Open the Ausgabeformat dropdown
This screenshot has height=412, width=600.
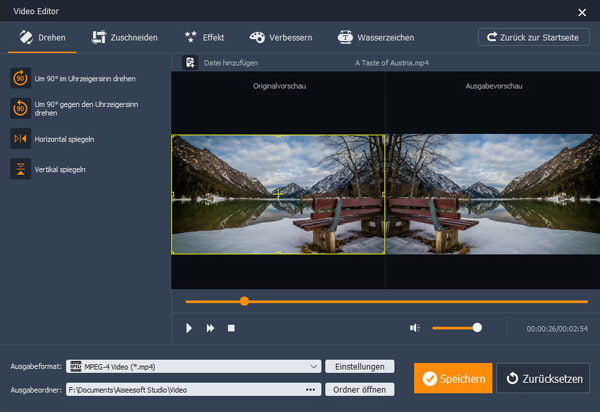[314, 366]
